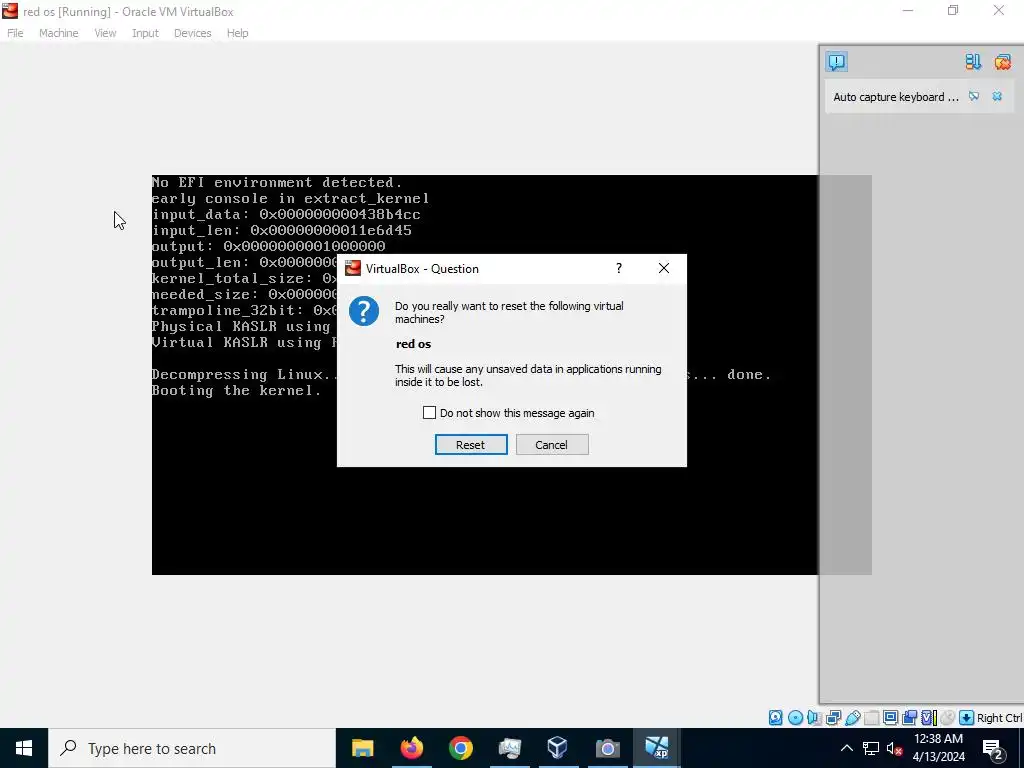Open the camera app taskbar icon
This screenshot has height=768, width=1024.
pos(607,748)
